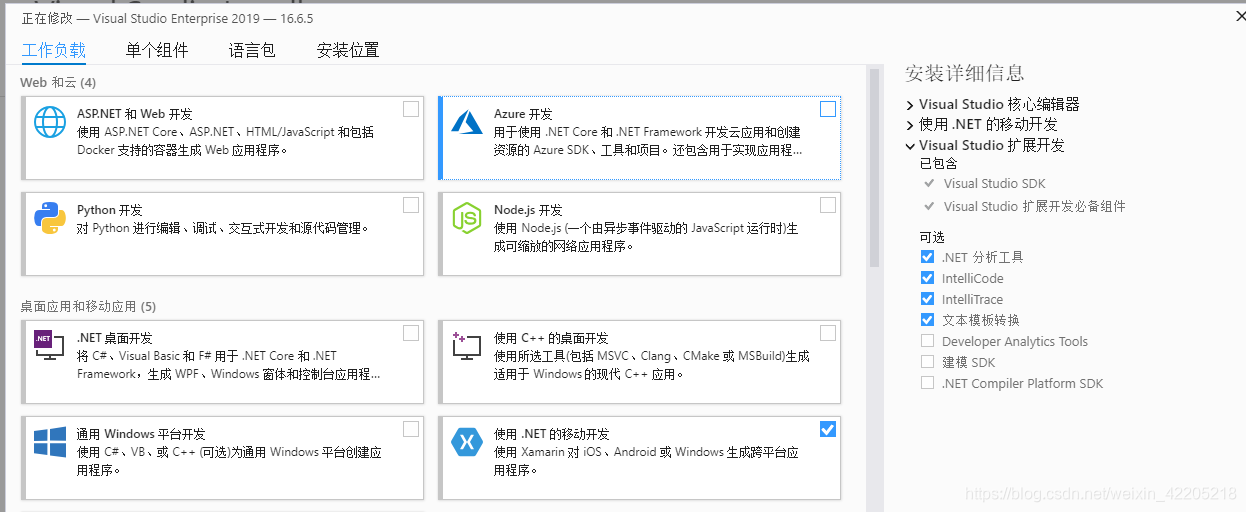This screenshot has height=512, width=1246.
Task: Check the 通用 Windows 平台开发 checkbox
Action: click(411, 429)
